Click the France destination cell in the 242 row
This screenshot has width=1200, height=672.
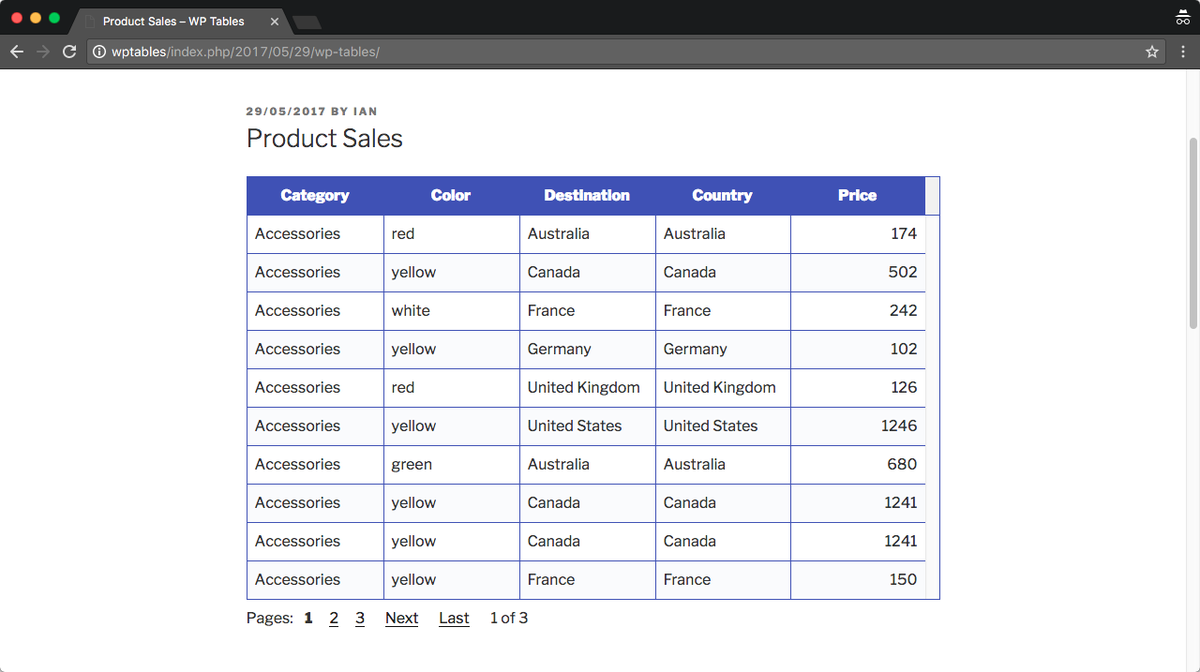pos(587,311)
